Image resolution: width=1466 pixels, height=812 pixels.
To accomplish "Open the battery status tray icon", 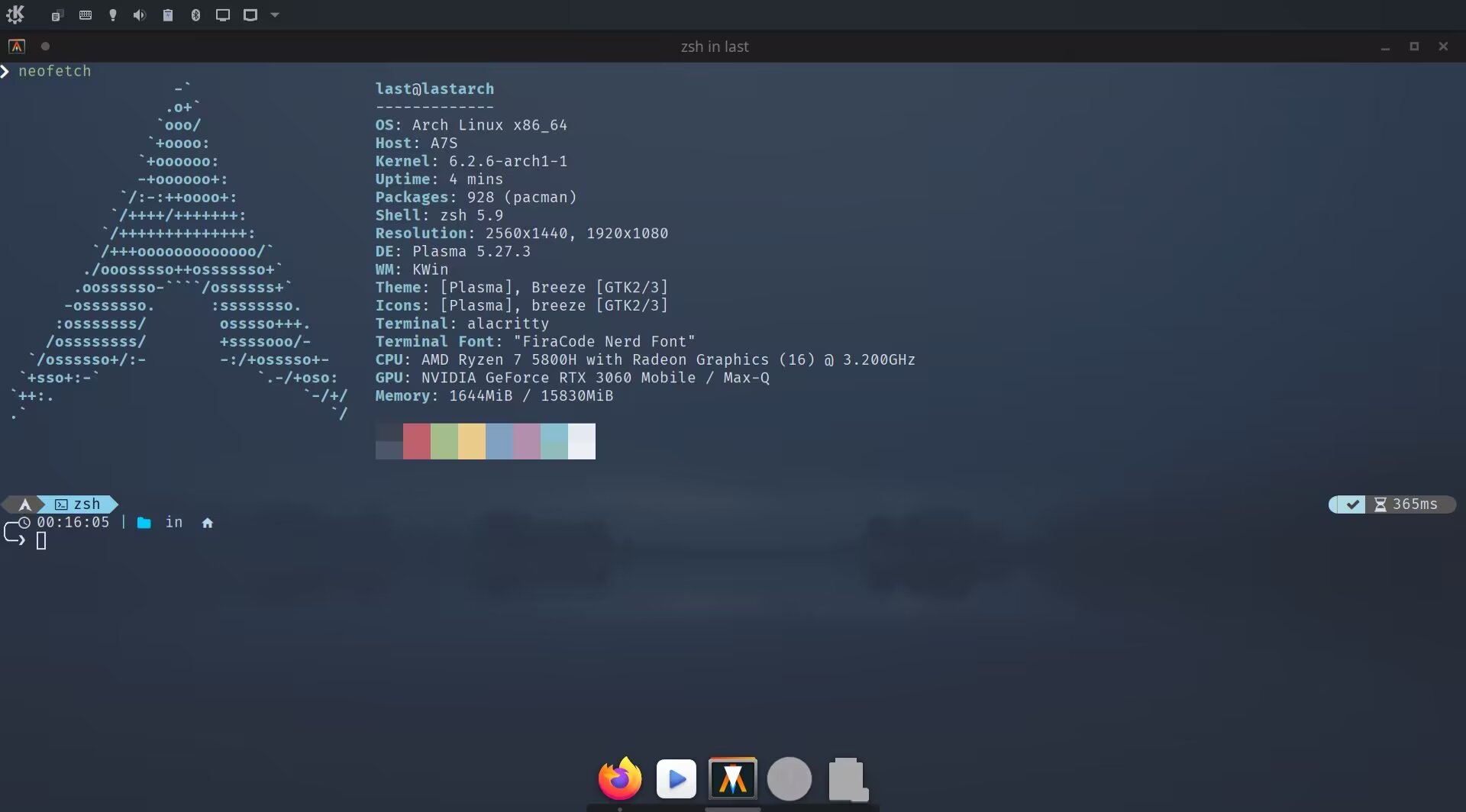I will click(x=168, y=15).
